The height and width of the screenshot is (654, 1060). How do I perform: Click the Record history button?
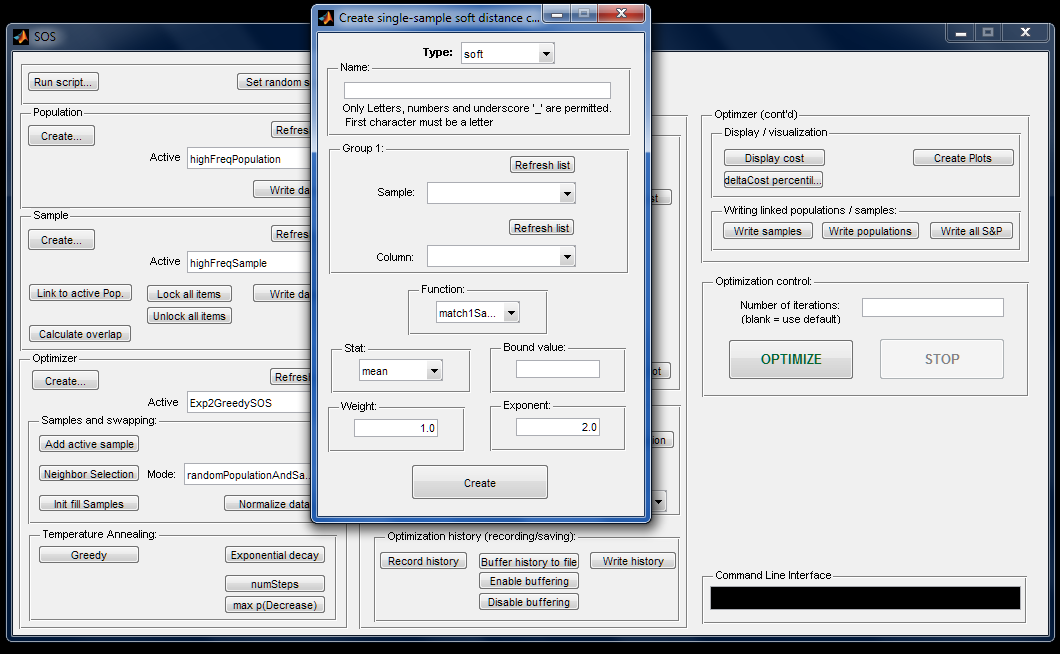pos(424,561)
